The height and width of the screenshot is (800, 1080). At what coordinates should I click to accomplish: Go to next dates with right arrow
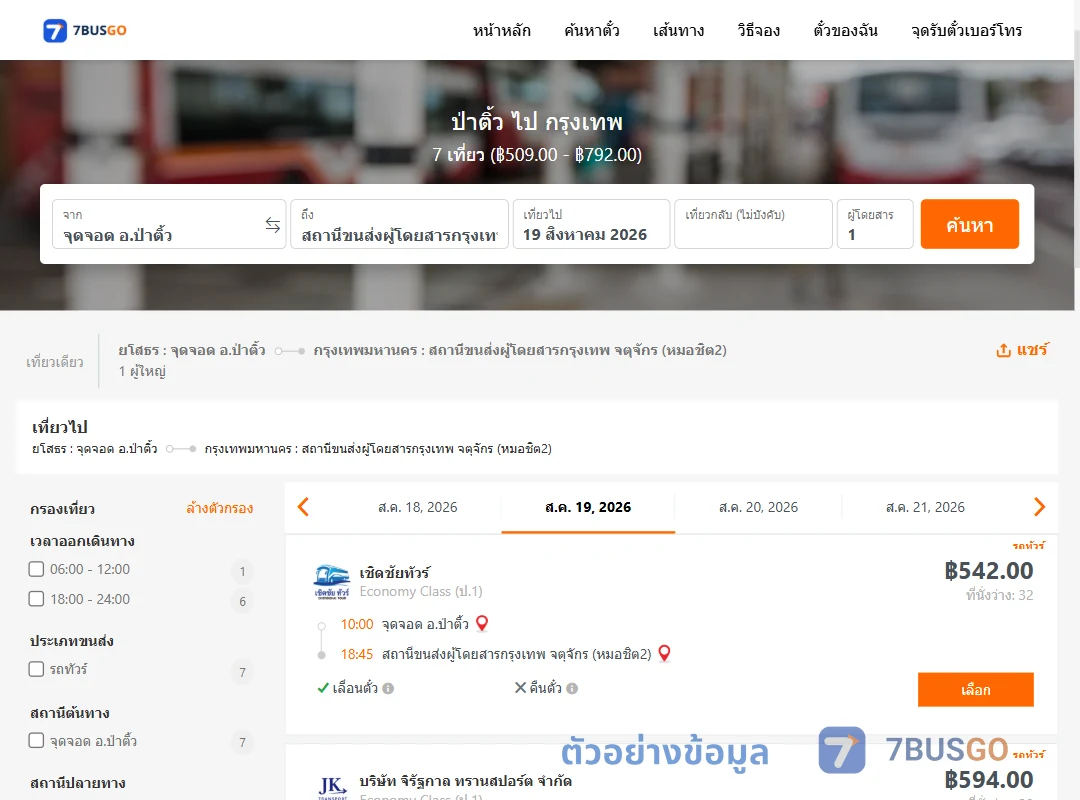pos(1039,507)
